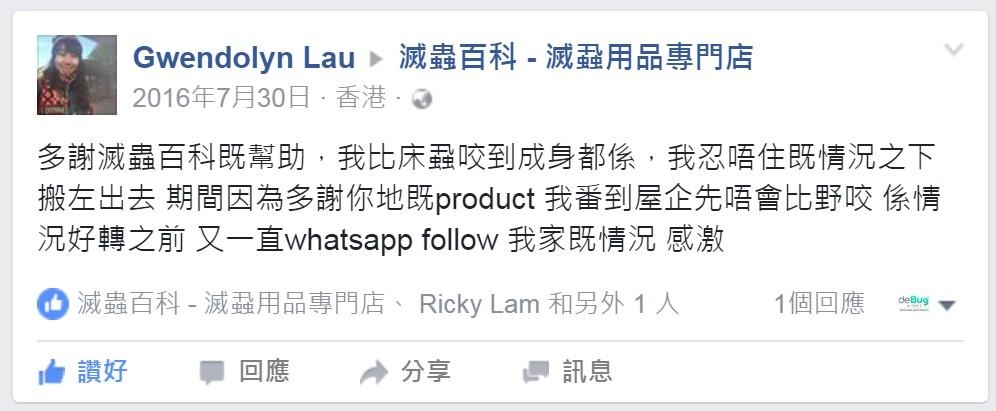Click the 訊息 message button
This screenshot has height=411, width=996.
[567, 372]
